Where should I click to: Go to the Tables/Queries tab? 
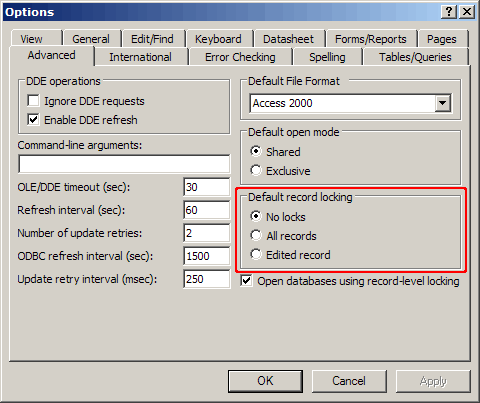(x=415, y=57)
